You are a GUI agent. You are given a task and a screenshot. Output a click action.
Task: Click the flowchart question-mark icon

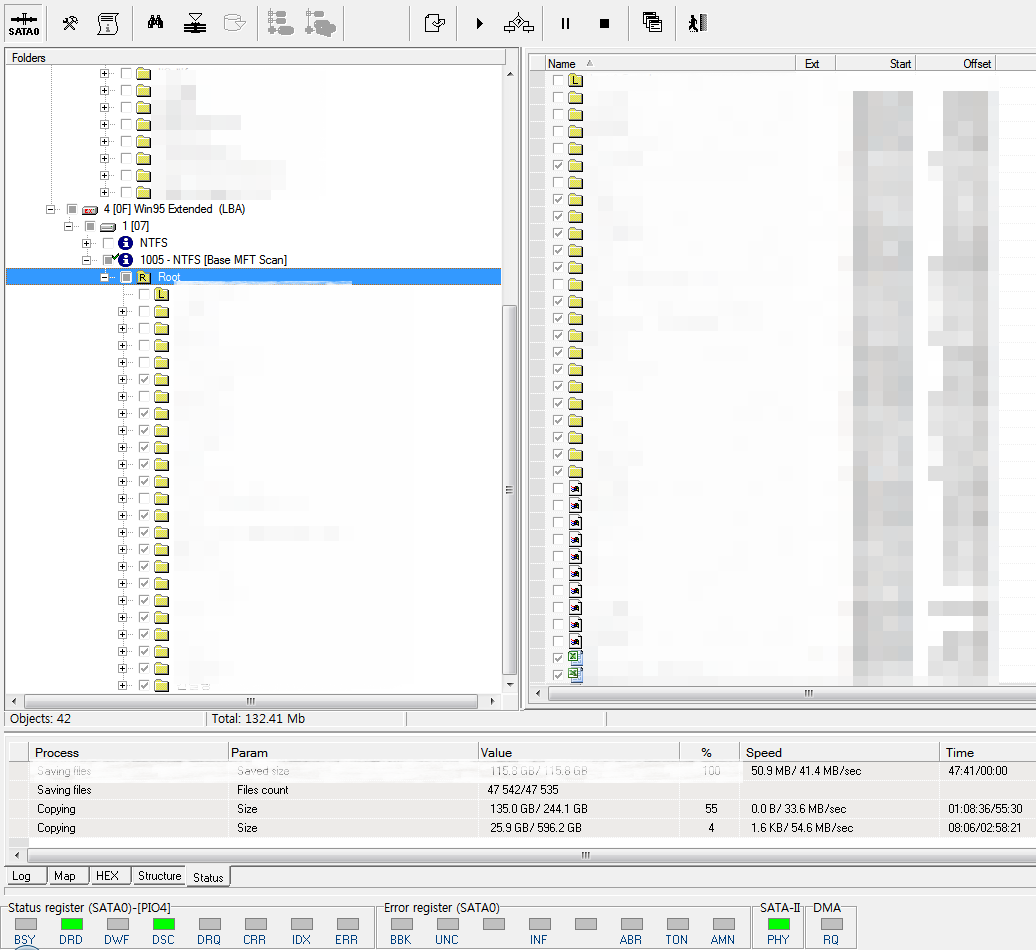click(x=519, y=24)
